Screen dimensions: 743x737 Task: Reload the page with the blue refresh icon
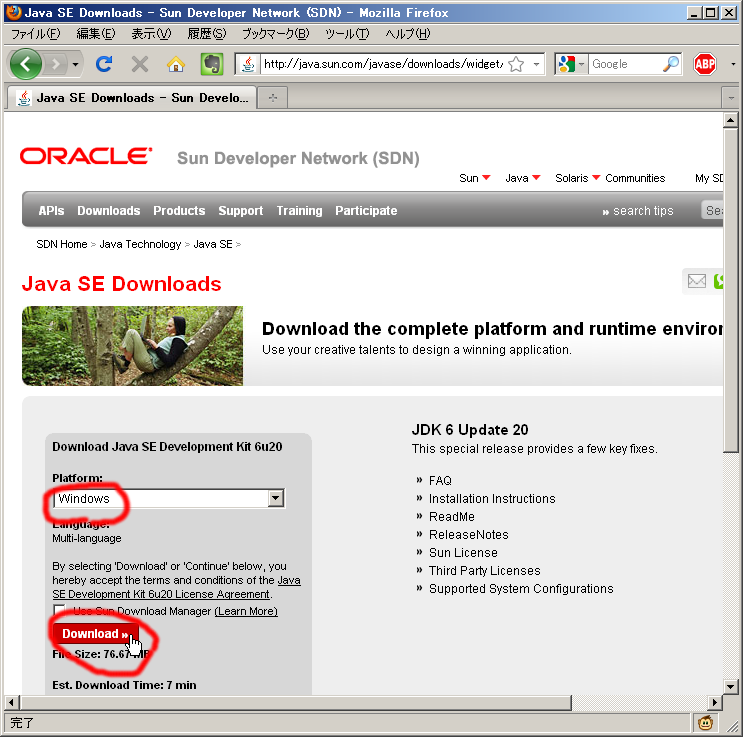[x=104, y=64]
